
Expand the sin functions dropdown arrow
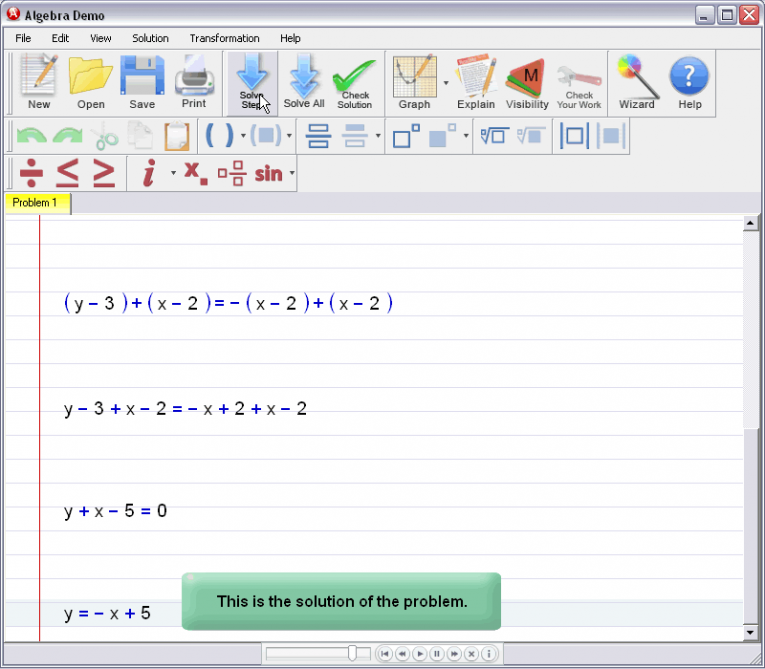(292, 173)
